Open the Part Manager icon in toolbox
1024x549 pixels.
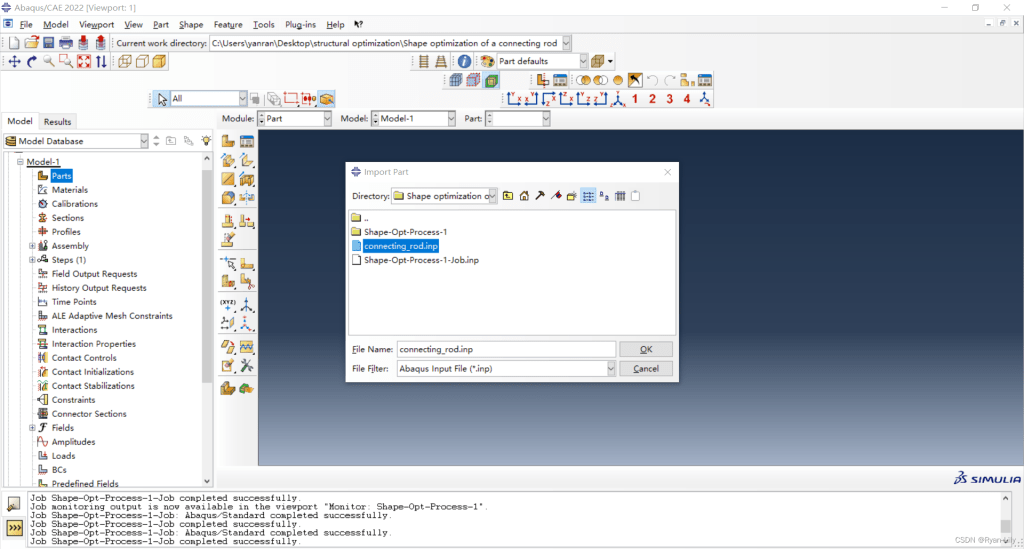[247, 141]
